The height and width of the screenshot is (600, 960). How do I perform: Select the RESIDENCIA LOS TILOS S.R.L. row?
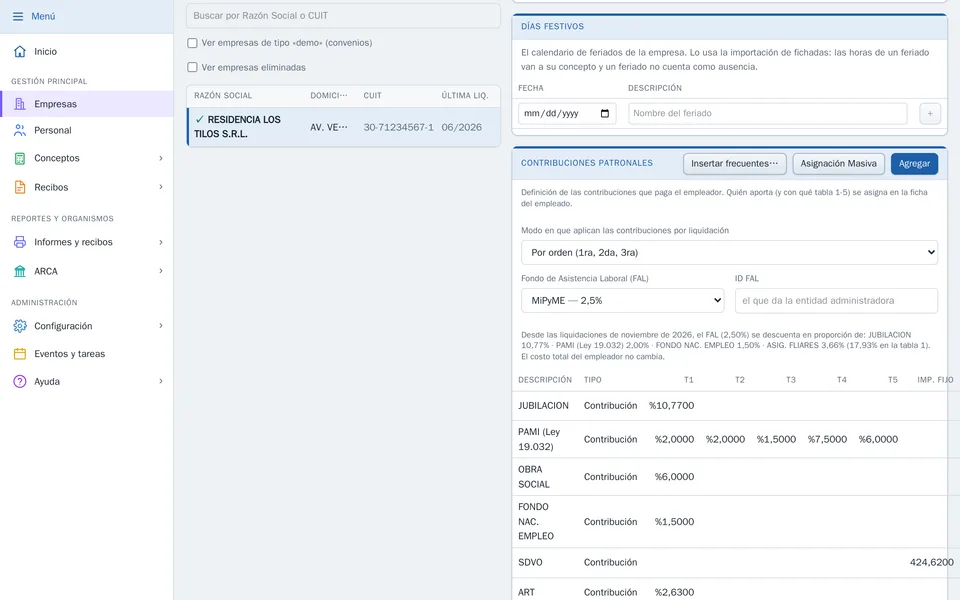(343, 127)
